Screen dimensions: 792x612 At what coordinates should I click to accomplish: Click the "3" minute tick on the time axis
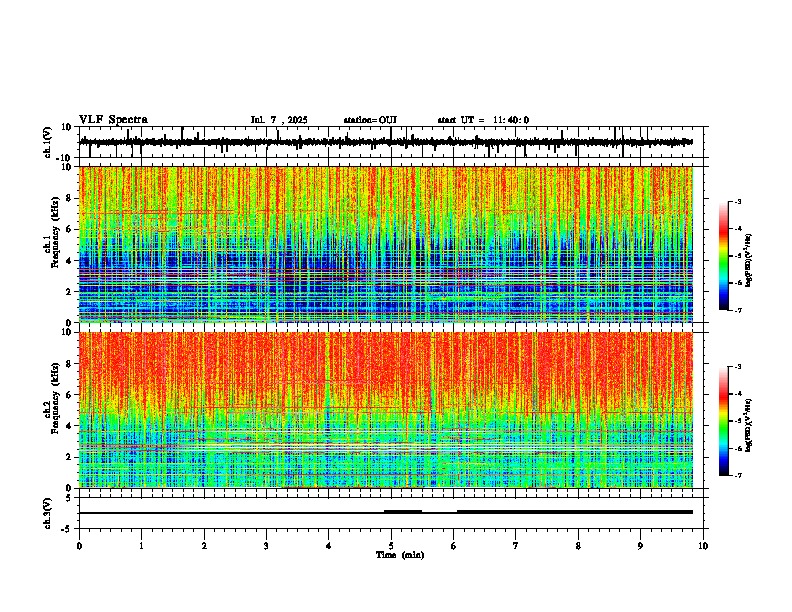pos(266,546)
